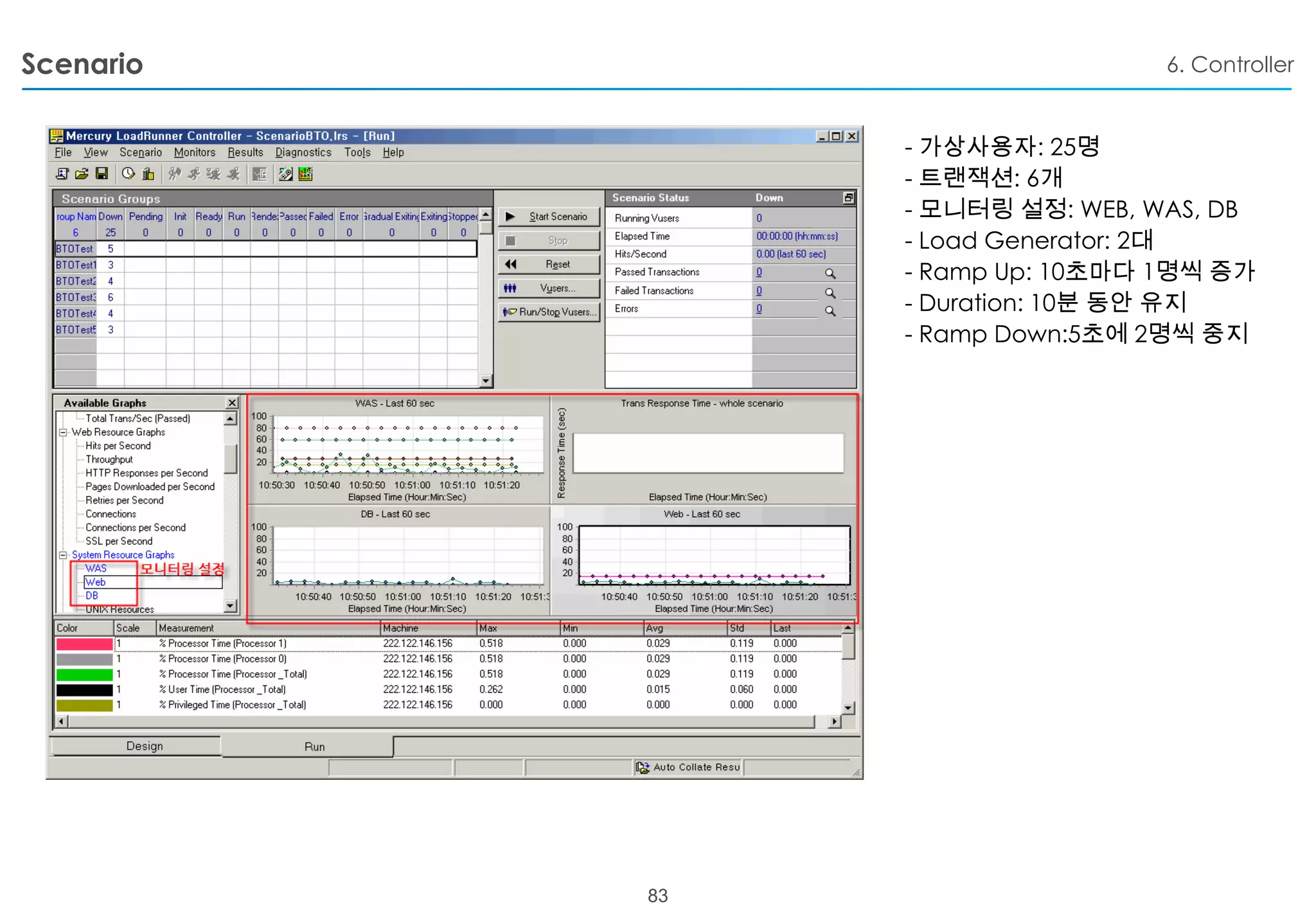Click Failed Transactions value link 0

(759, 291)
